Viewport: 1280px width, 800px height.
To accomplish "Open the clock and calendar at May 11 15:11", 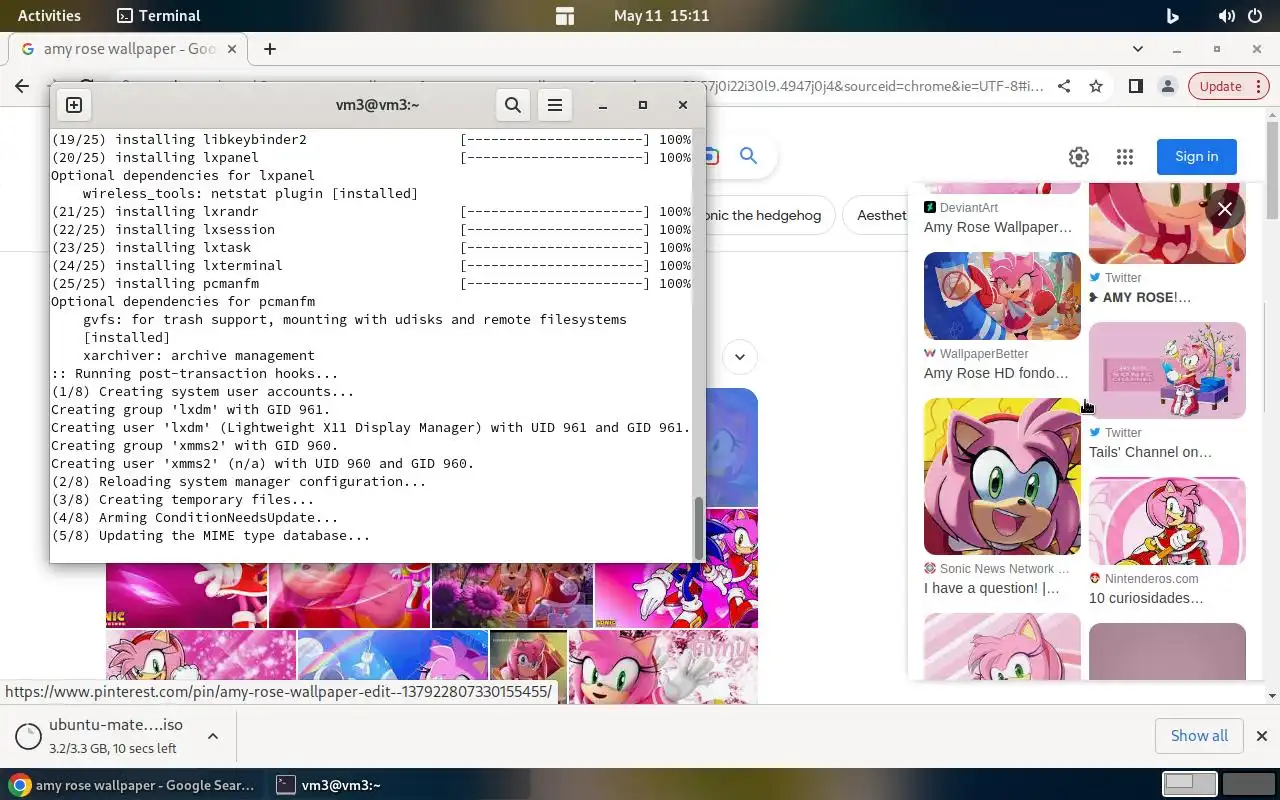I will [x=661, y=15].
